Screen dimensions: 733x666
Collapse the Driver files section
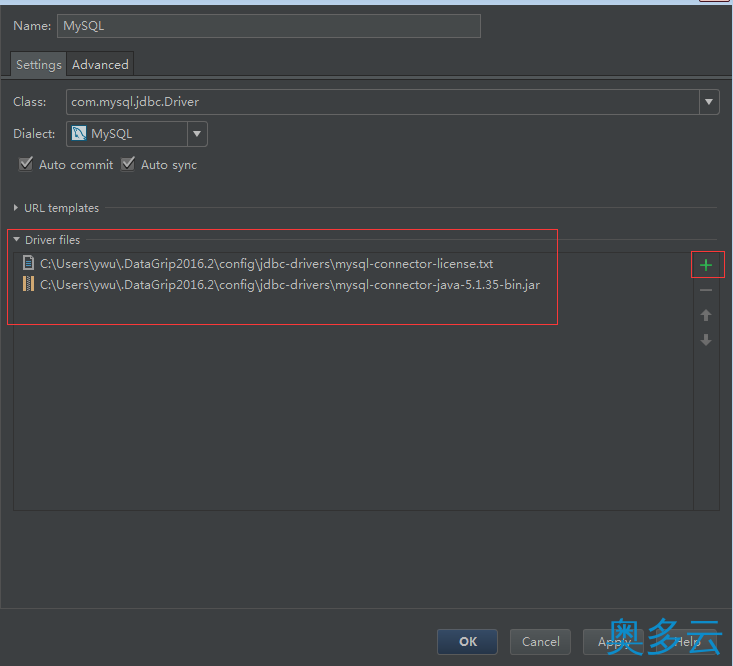coord(16,239)
